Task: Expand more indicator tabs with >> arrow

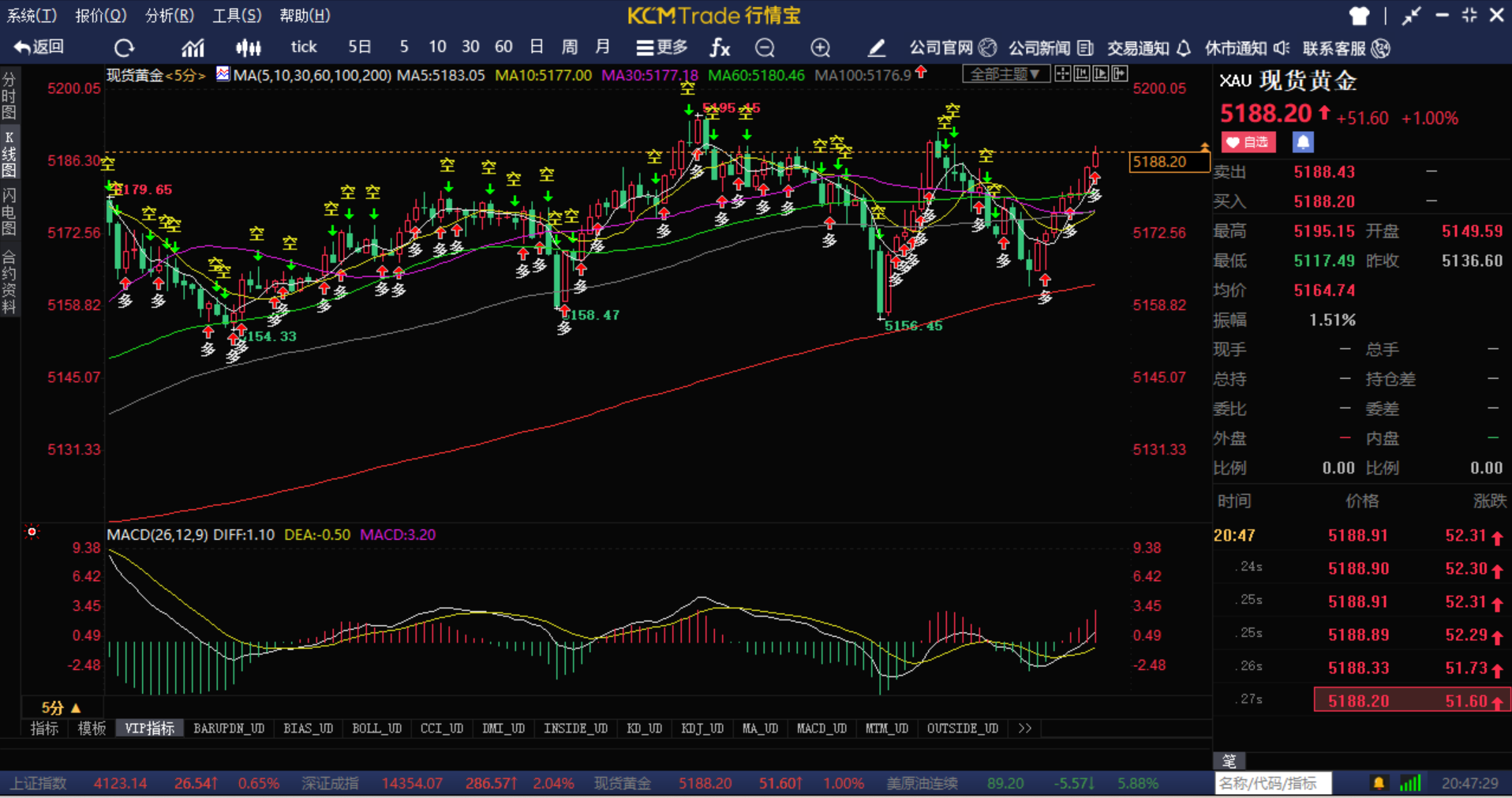Action: 1024,729
